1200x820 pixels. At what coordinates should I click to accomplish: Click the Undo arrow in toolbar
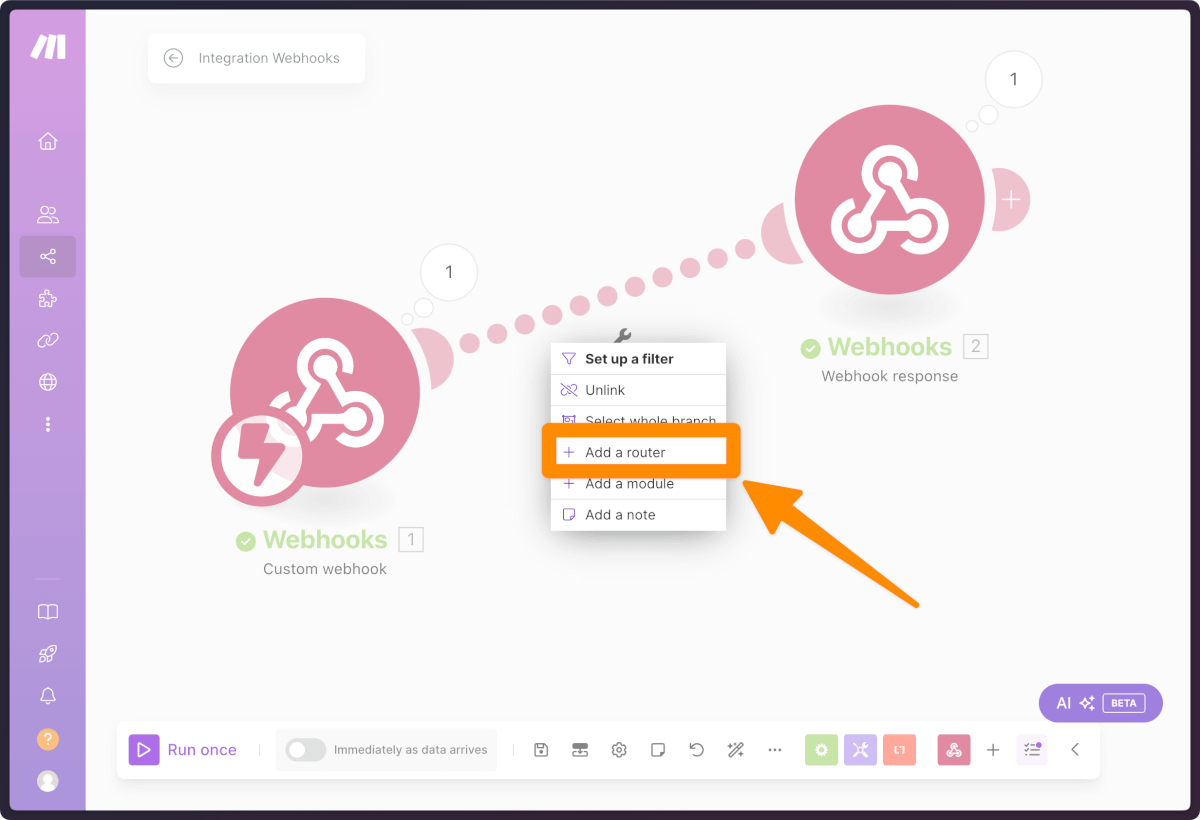(x=697, y=750)
